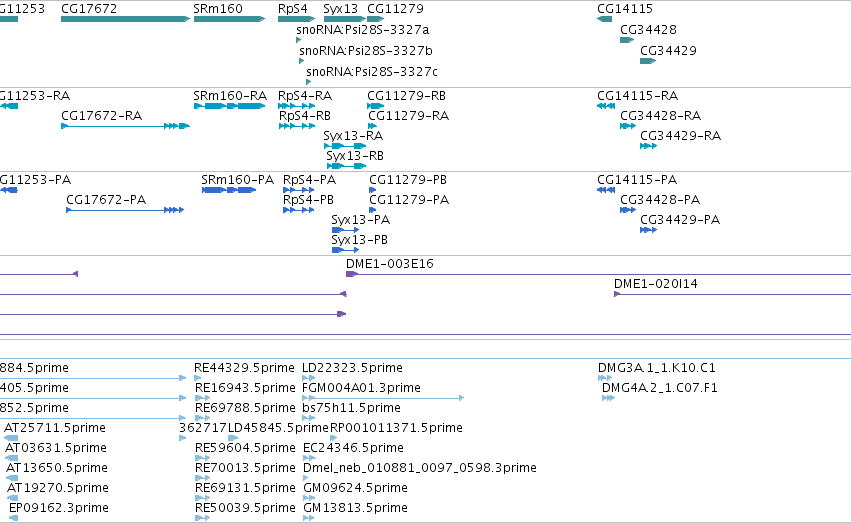The height and width of the screenshot is (523, 851).
Task: Click the RE50039.5prime EST label
Action: pos(245,508)
